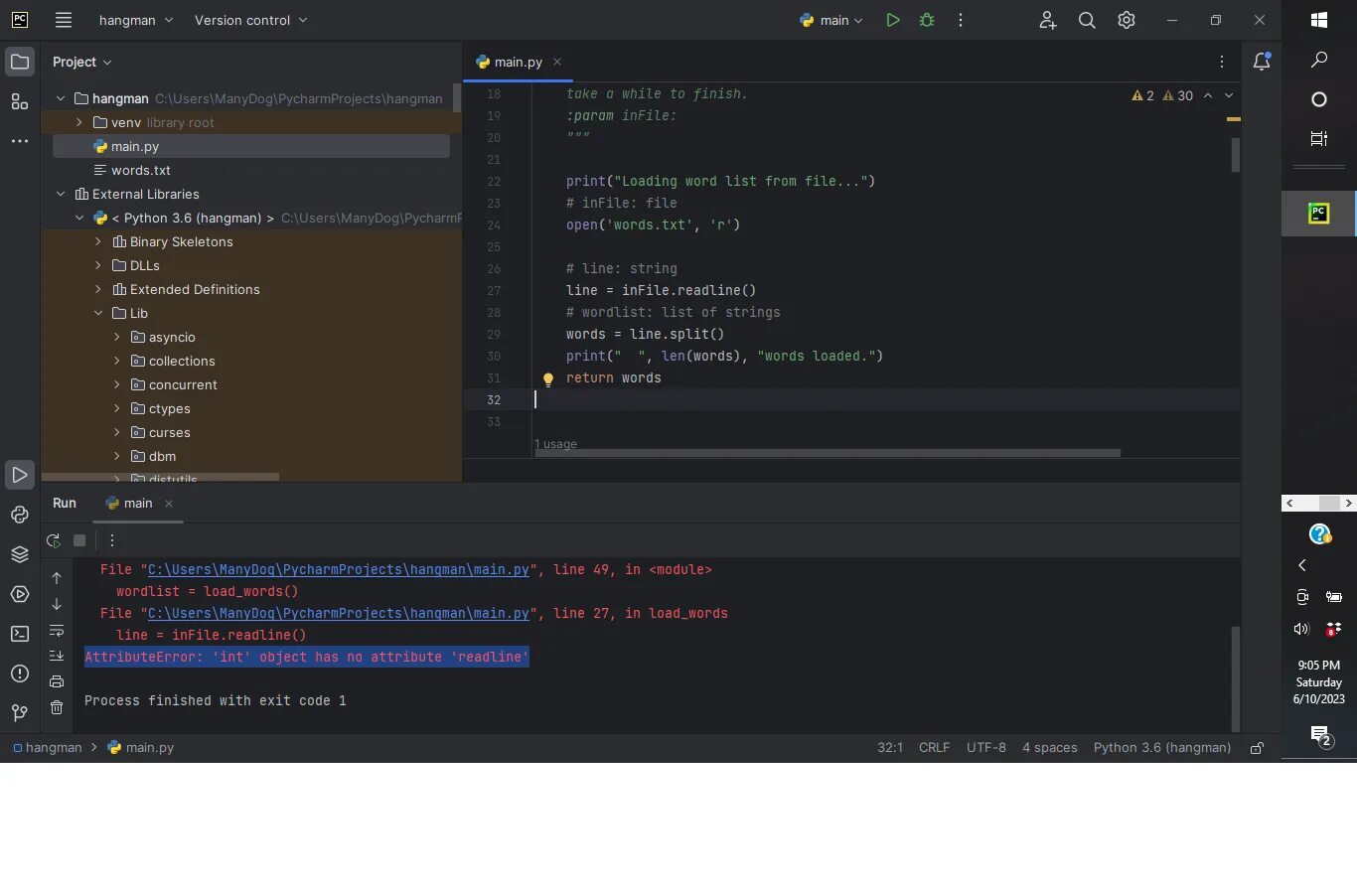Start debugging with the bug icon
The height and width of the screenshot is (896, 1357).
coord(927,20)
